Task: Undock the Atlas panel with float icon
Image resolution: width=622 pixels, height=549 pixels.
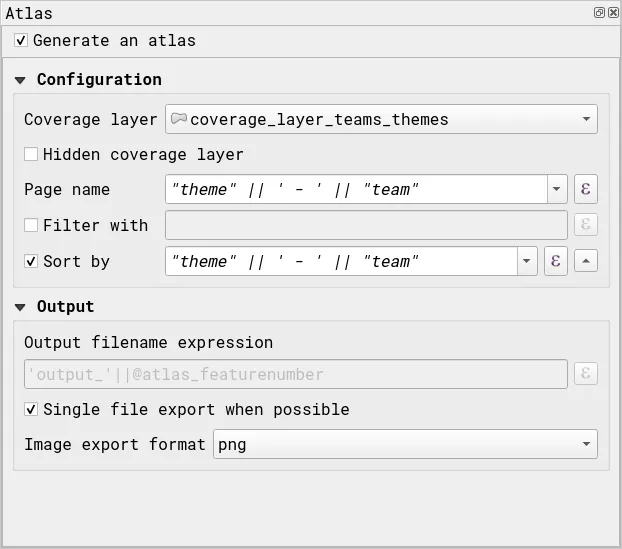Action: click(x=599, y=13)
